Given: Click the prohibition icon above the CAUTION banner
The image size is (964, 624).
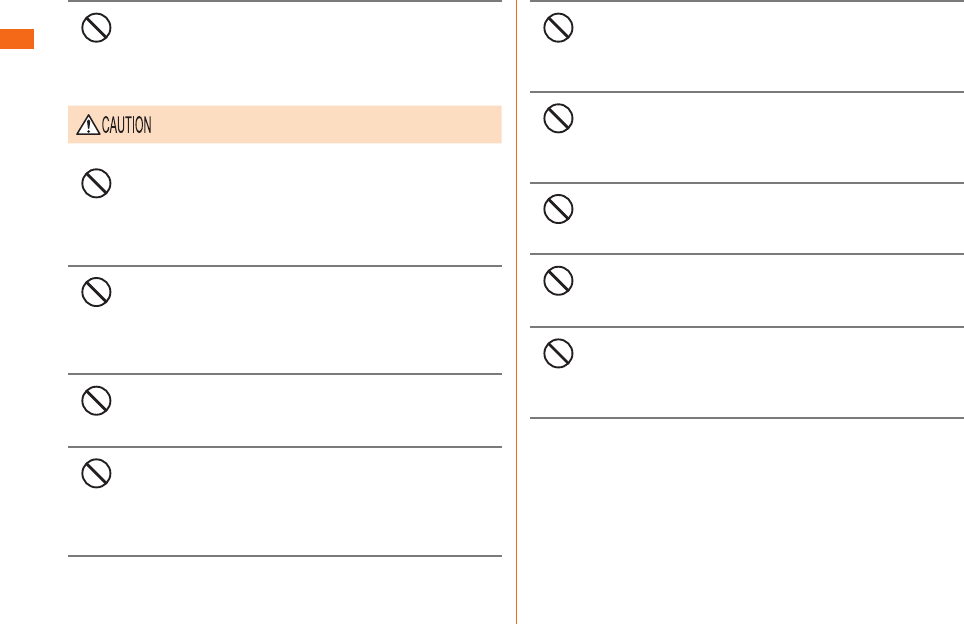Looking at the screenshot, I should tap(96, 28).
